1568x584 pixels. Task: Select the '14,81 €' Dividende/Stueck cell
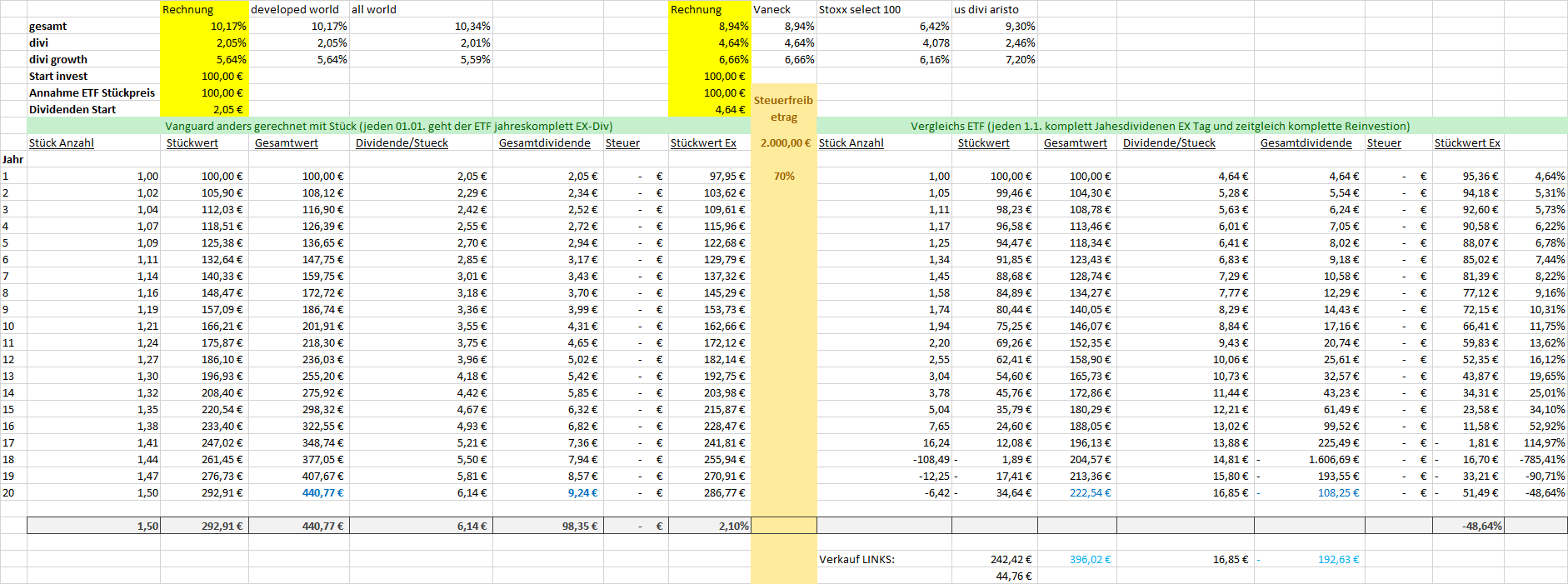(x=1186, y=459)
